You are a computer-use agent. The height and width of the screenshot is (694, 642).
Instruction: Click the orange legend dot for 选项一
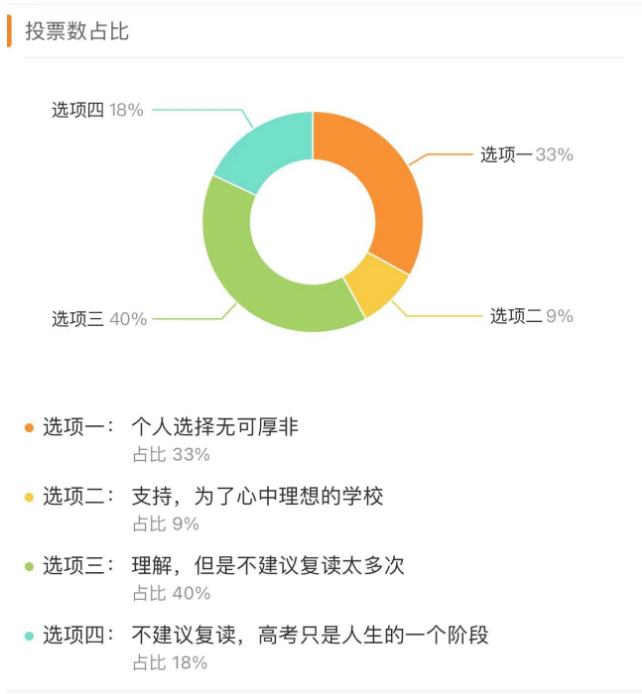(x=30, y=428)
